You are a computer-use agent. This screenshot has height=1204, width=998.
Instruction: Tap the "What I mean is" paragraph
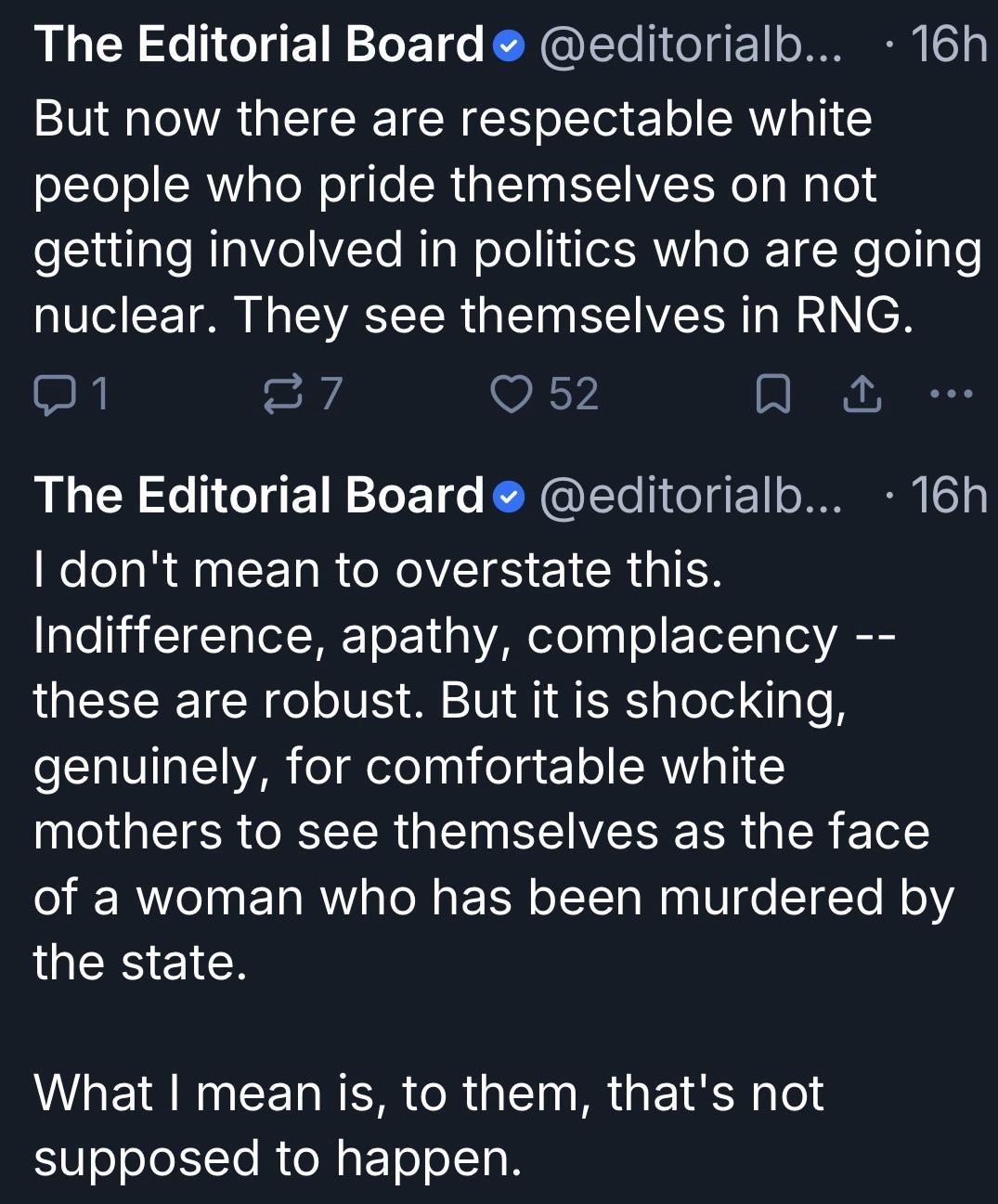[x=428, y=1125]
